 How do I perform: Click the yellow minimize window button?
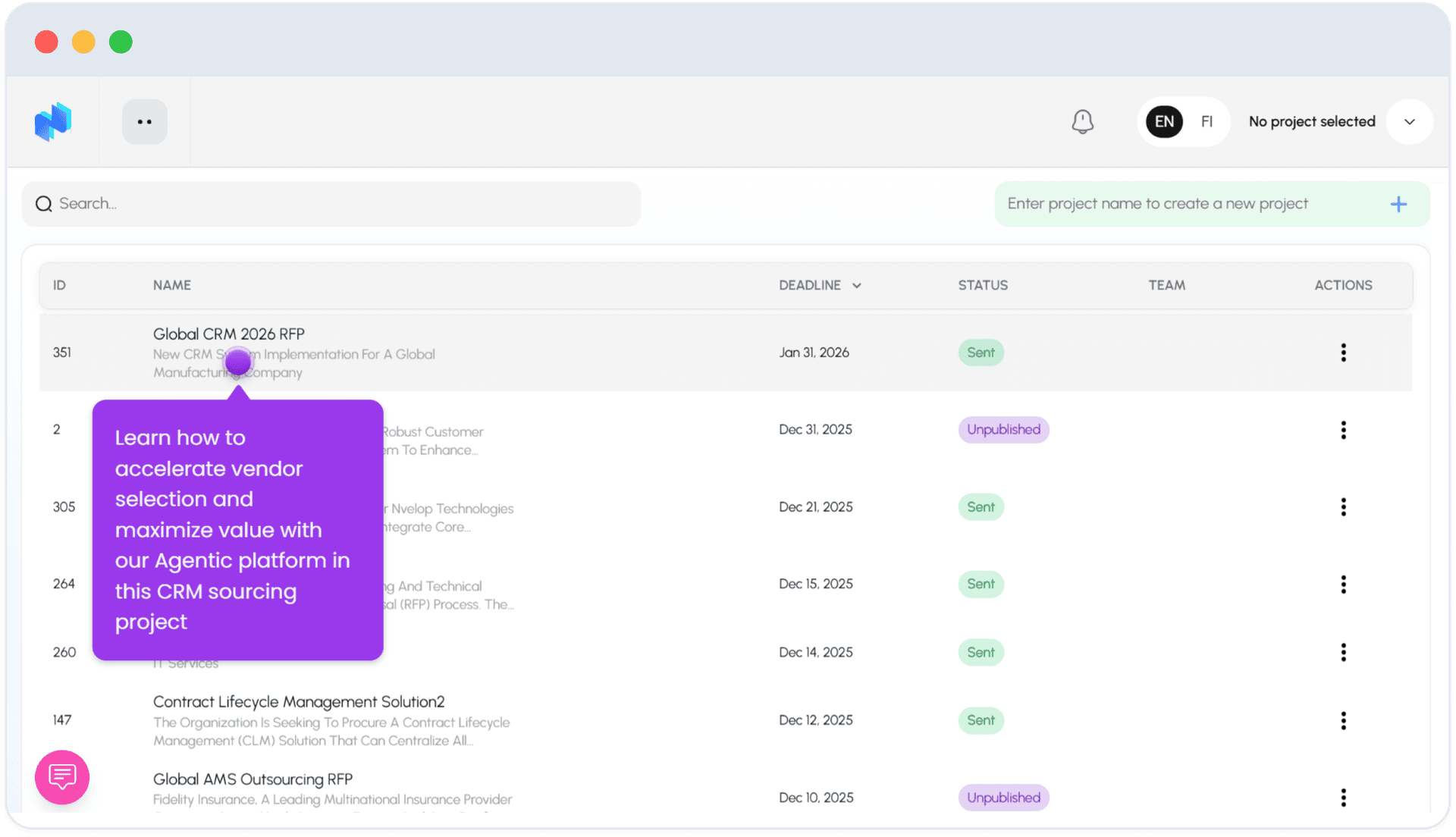tap(83, 42)
